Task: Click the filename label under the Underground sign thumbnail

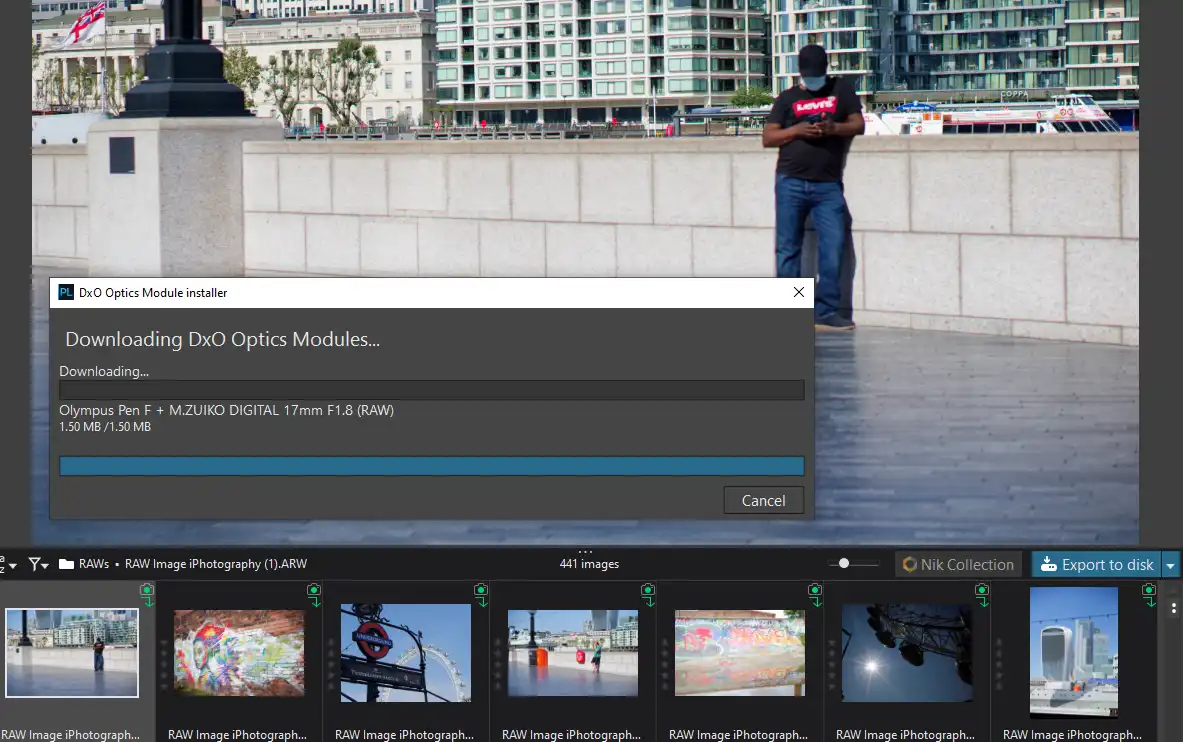Action: click(404, 734)
